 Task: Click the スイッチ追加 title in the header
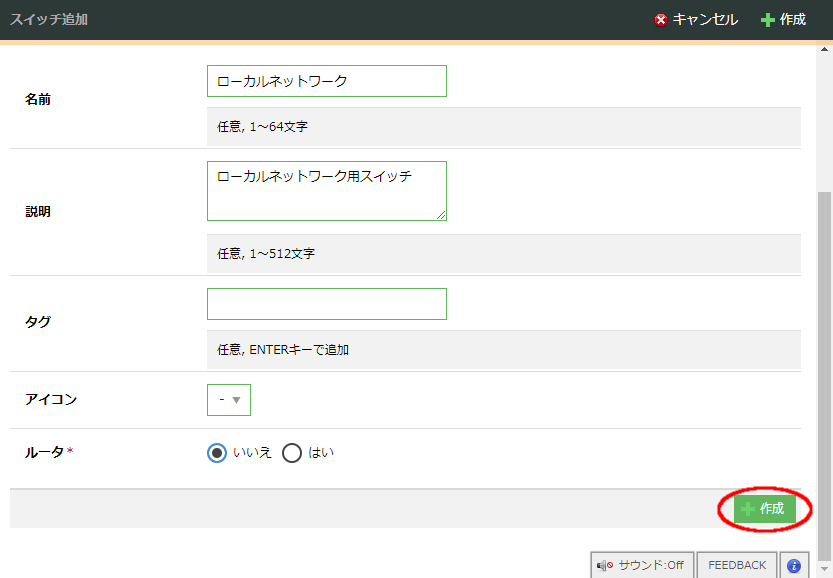(49, 20)
